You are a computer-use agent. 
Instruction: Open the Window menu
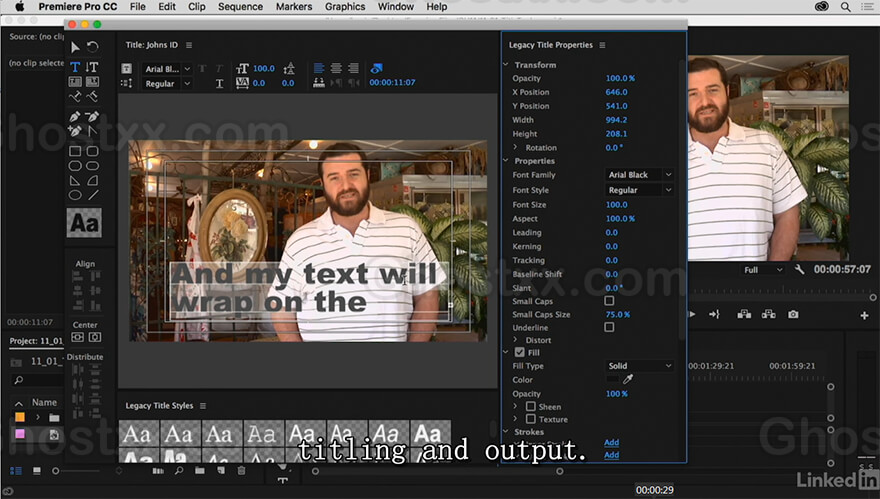tap(396, 7)
